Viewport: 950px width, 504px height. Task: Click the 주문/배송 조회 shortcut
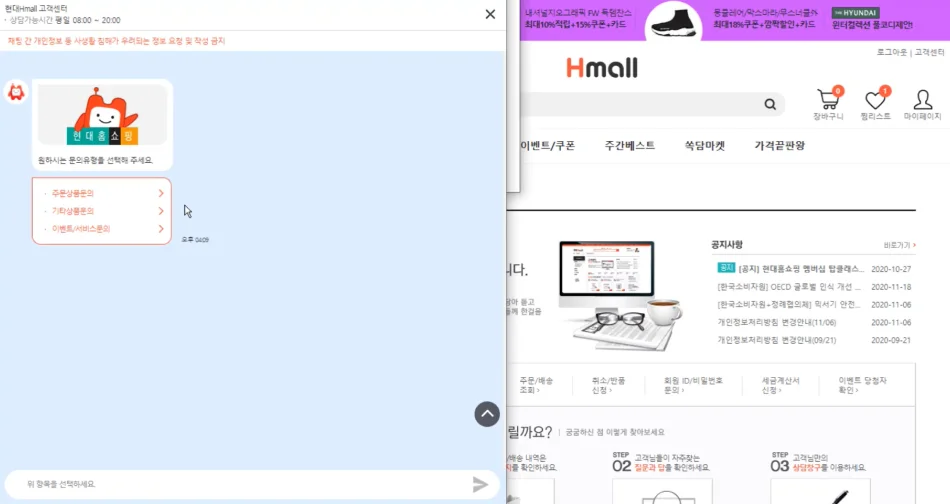point(536,385)
